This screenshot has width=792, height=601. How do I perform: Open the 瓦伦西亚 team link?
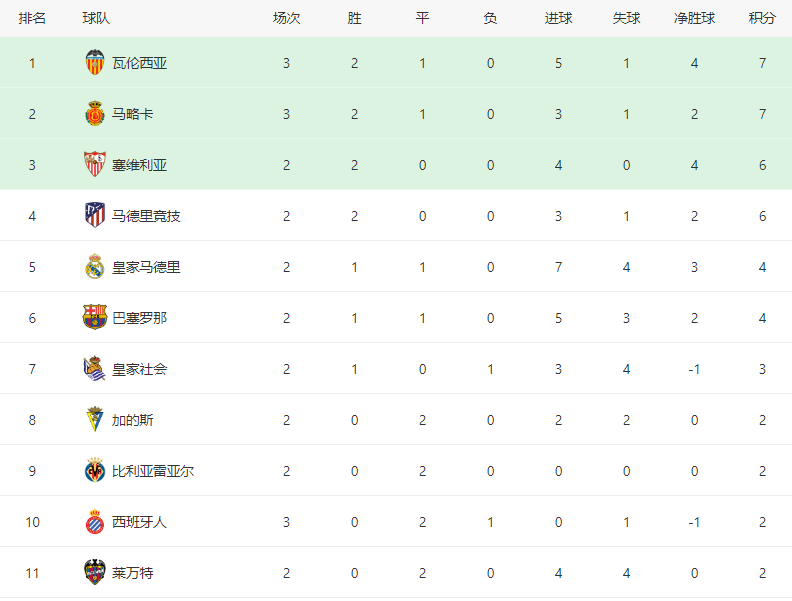(139, 63)
